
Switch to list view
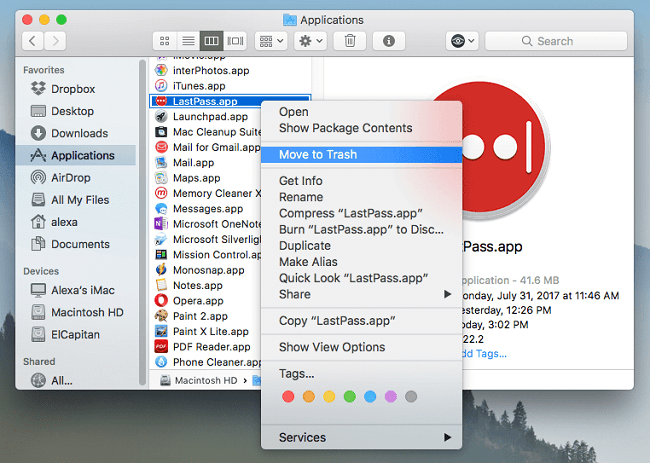pos(188,41)
